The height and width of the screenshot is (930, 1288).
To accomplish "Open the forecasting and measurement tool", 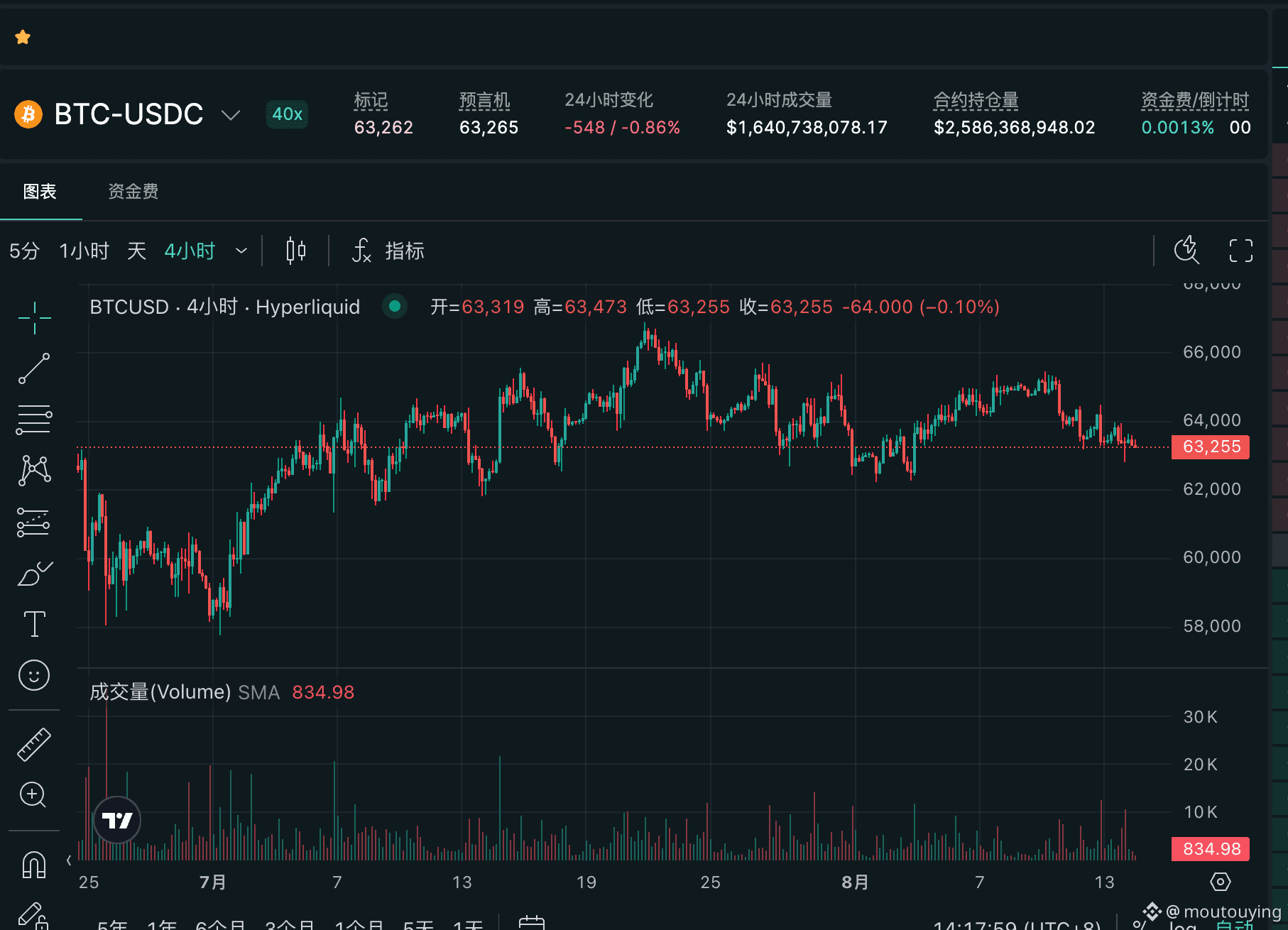I will (x=34, y=522).
